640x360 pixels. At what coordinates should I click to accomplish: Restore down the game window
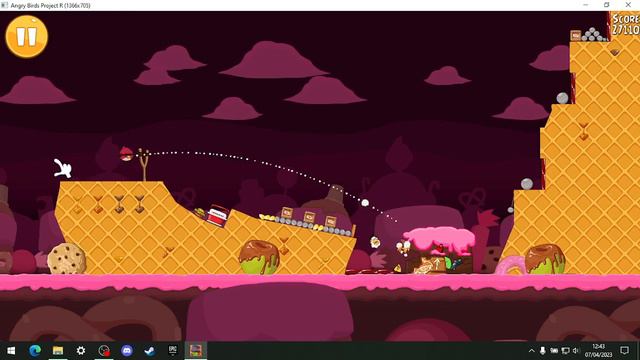pos(607,5)
